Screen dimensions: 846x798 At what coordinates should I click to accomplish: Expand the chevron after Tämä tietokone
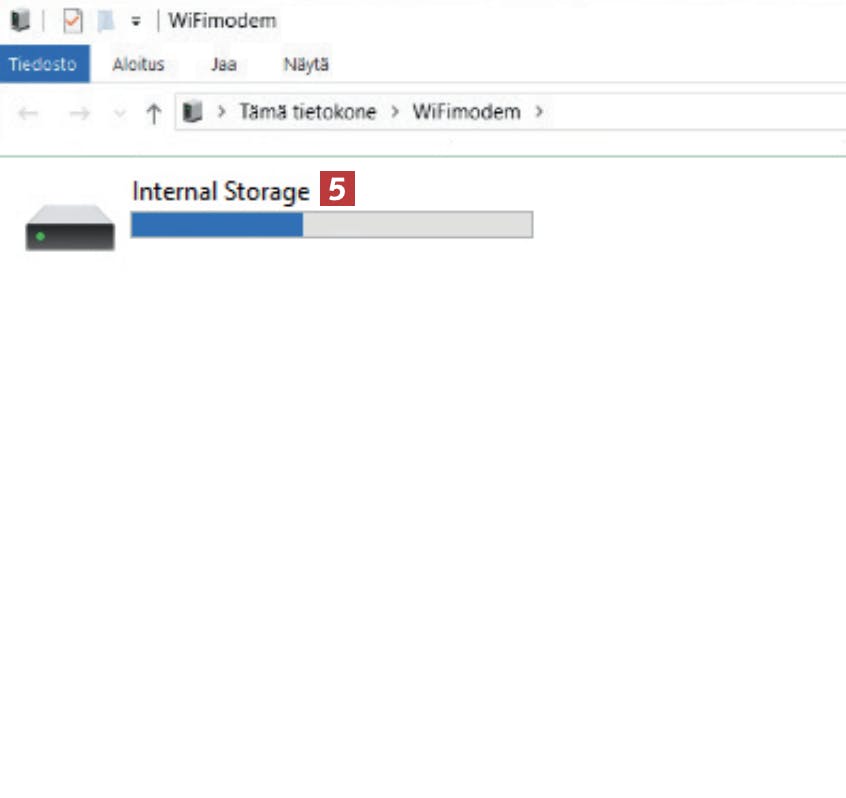(394, 112)
